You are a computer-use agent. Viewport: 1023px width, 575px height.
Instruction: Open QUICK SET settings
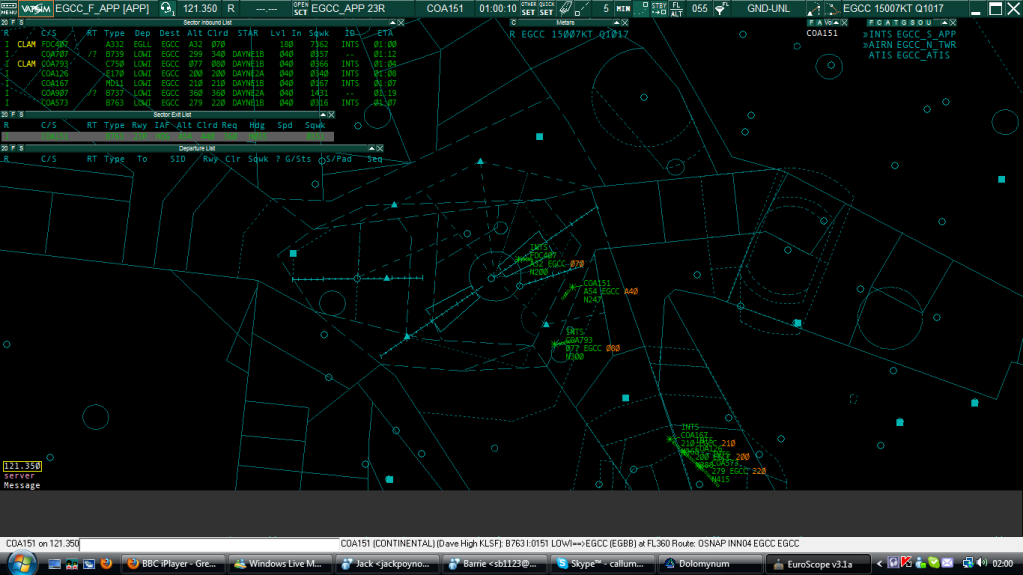[546, 8]
